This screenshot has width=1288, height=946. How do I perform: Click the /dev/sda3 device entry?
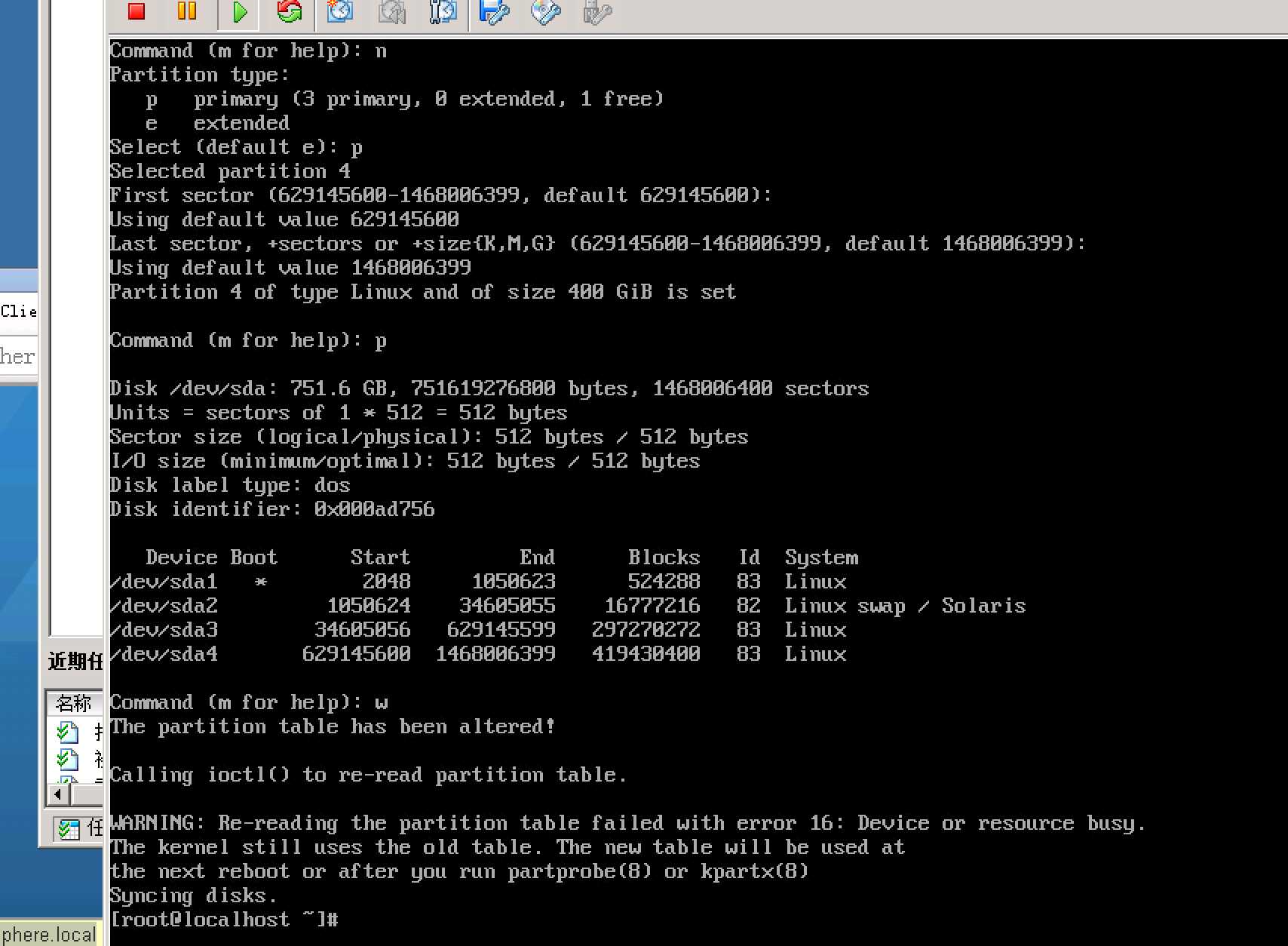164,630
